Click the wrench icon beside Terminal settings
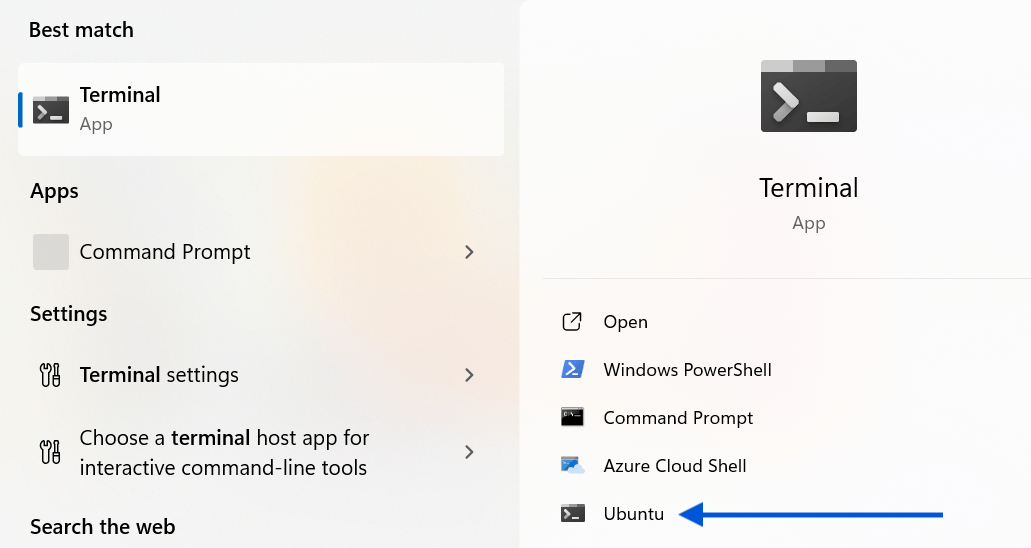The width and height of the screenshot is (1031, 548). [x=50, y=375]
